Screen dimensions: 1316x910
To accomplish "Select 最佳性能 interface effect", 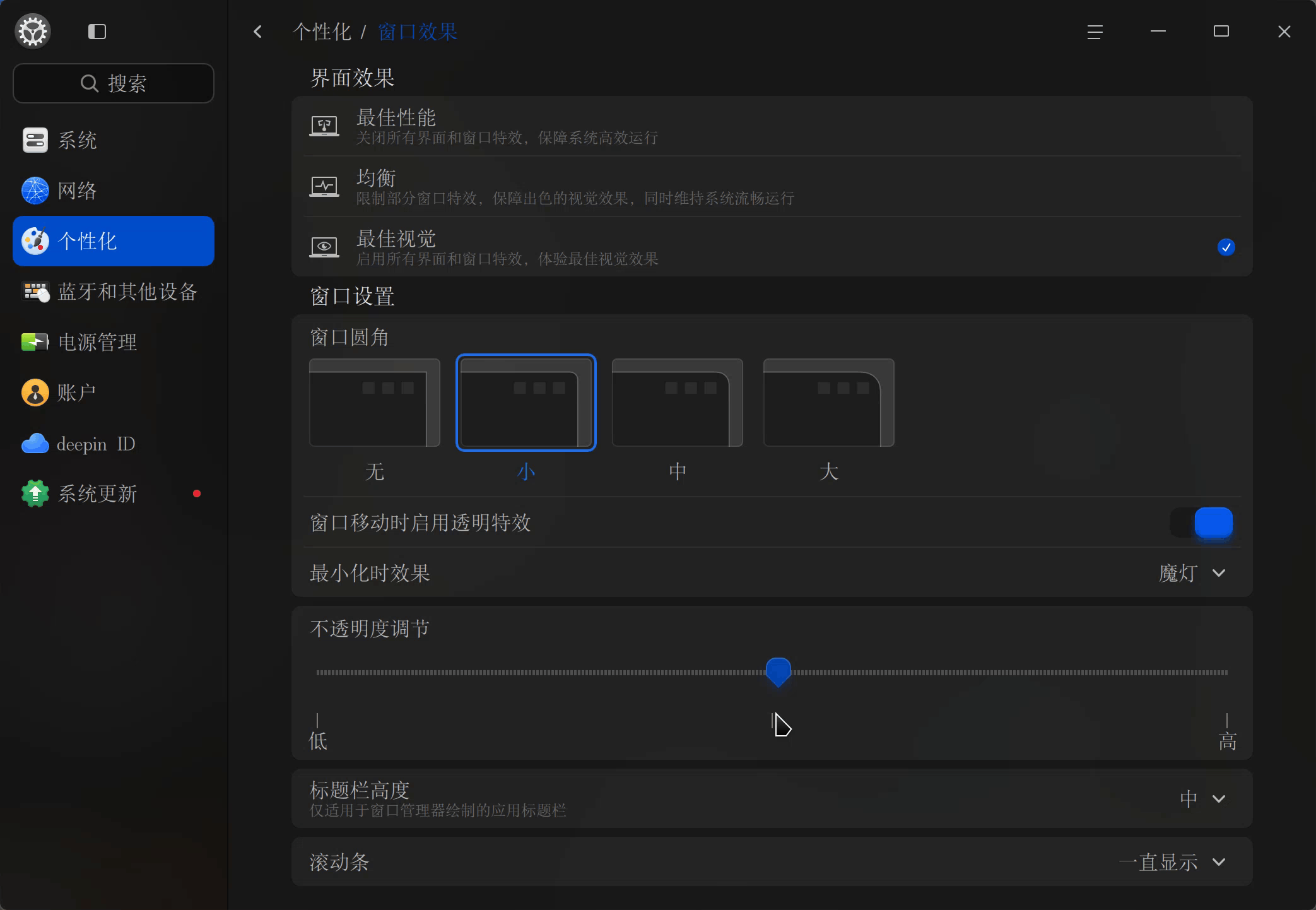I will [772, 126].
